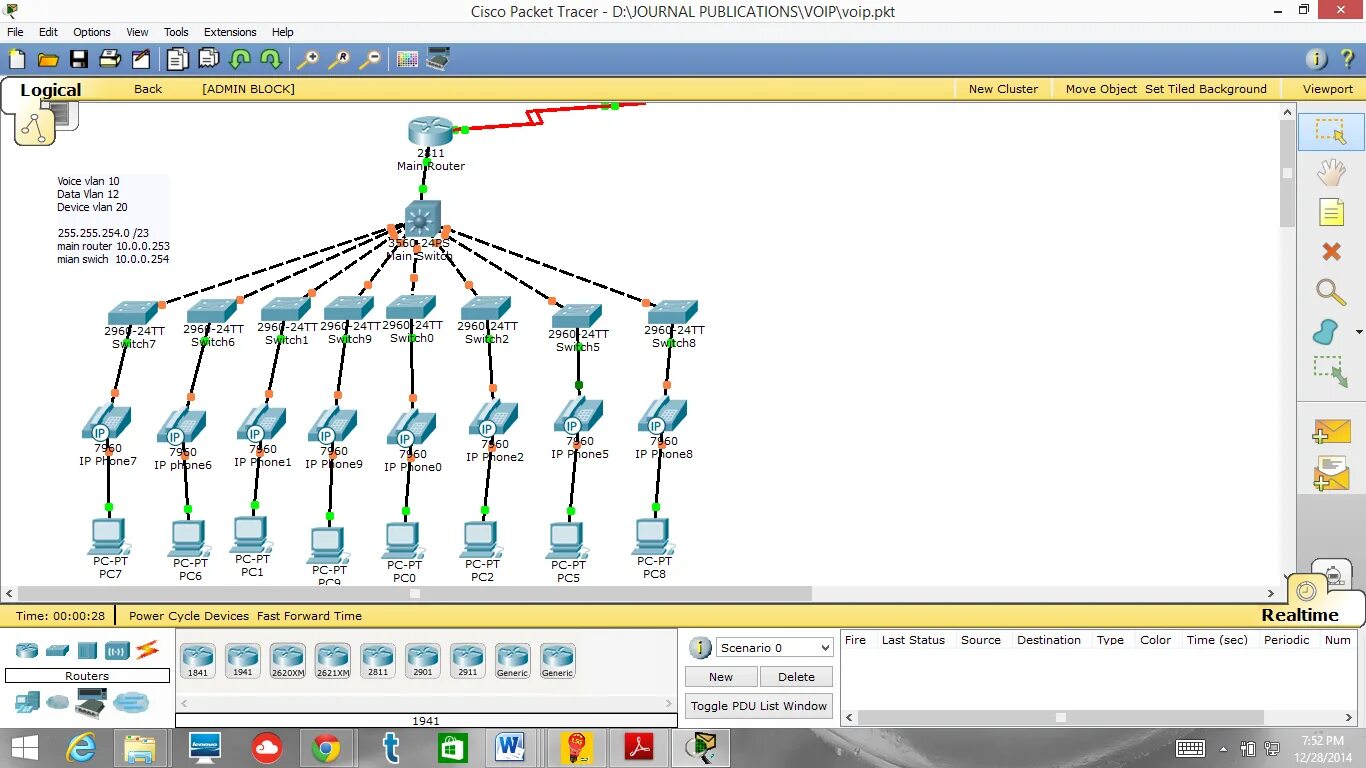Click the Paste toolbar icon

click(x=208, y=59)
